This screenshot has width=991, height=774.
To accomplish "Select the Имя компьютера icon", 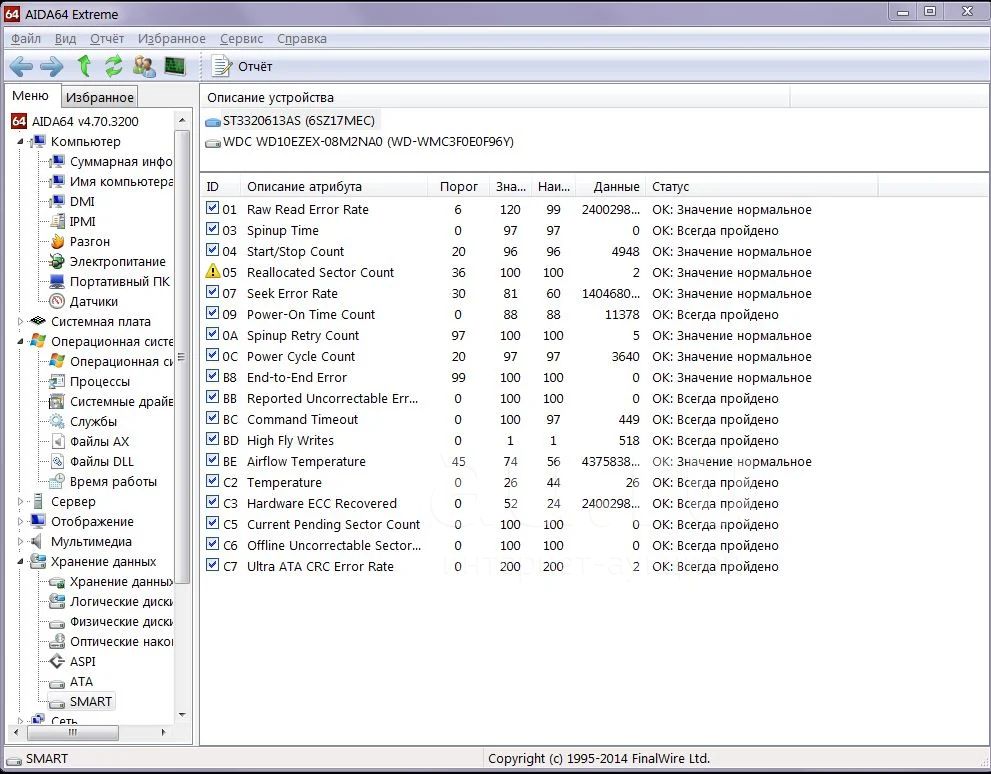I will 58,181.
